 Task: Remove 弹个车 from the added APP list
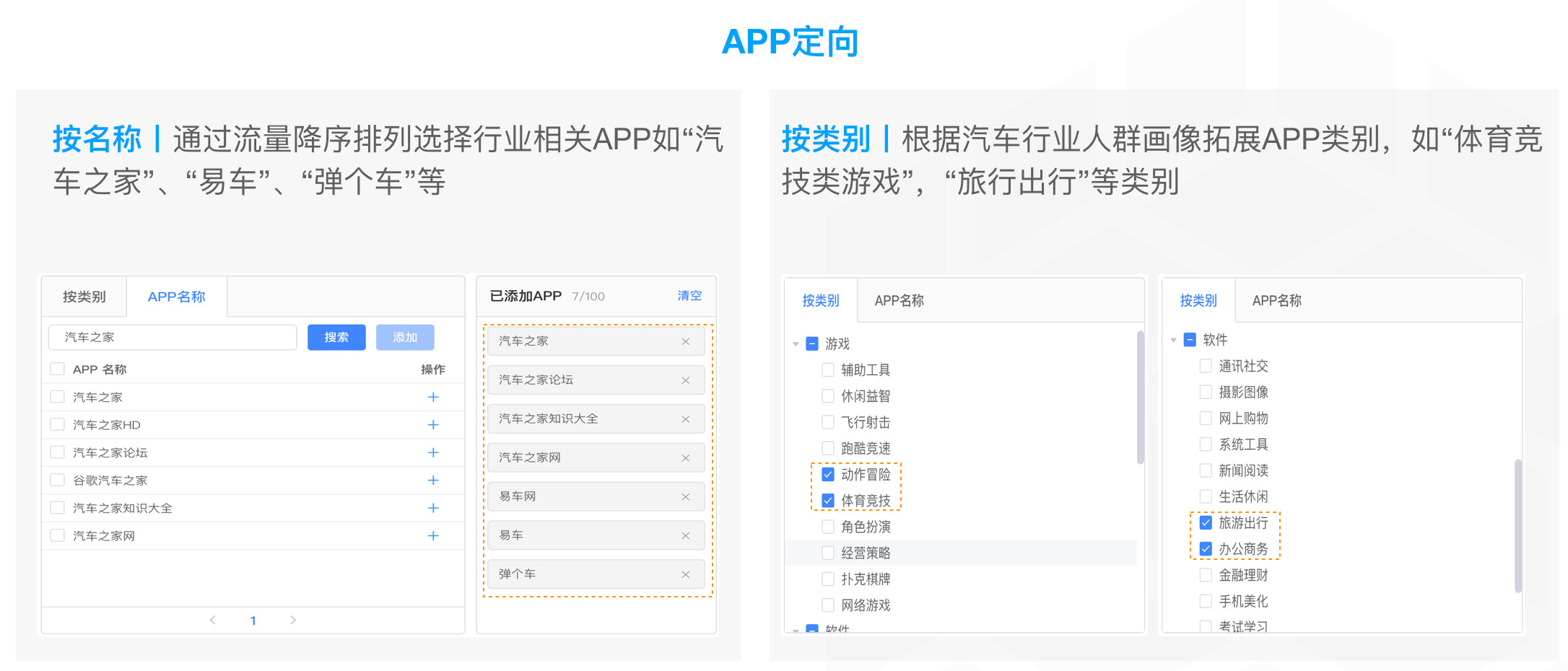685,574
